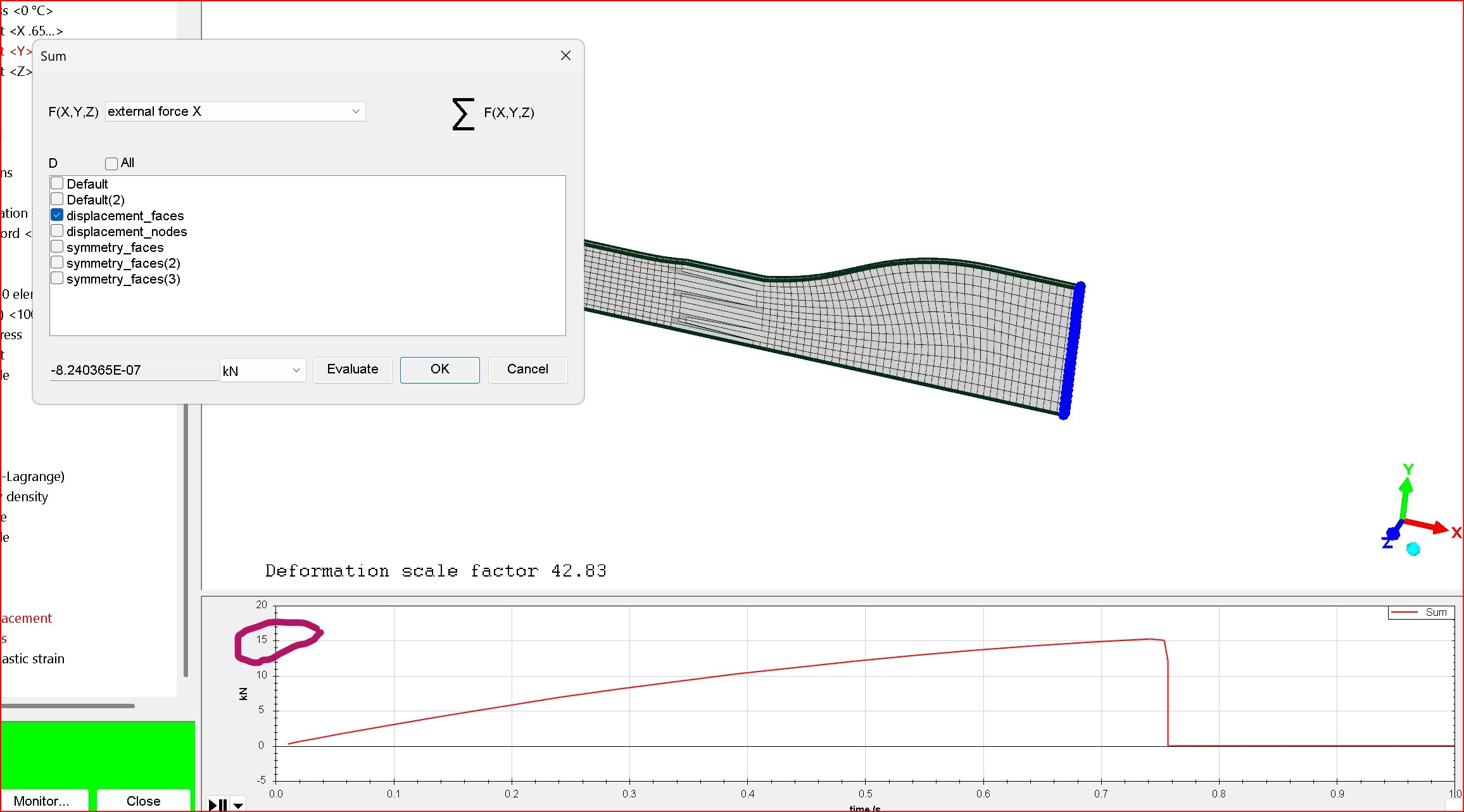Enable the All checkbox
This screenshot has width=1464, height=812.
coord(111,163)
